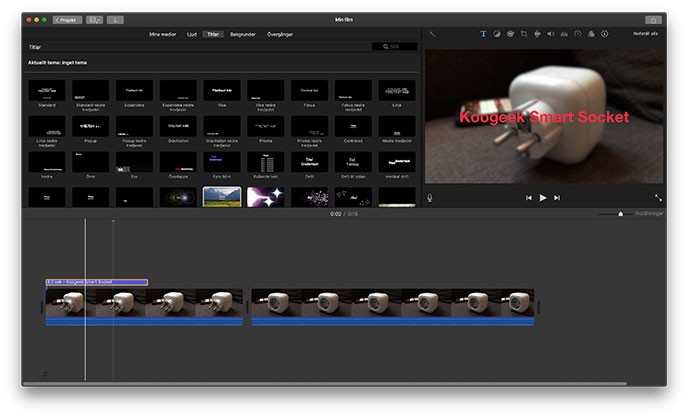Click the Koogeek Smart Socket title text in the viewer

click(x=544, y=117)
